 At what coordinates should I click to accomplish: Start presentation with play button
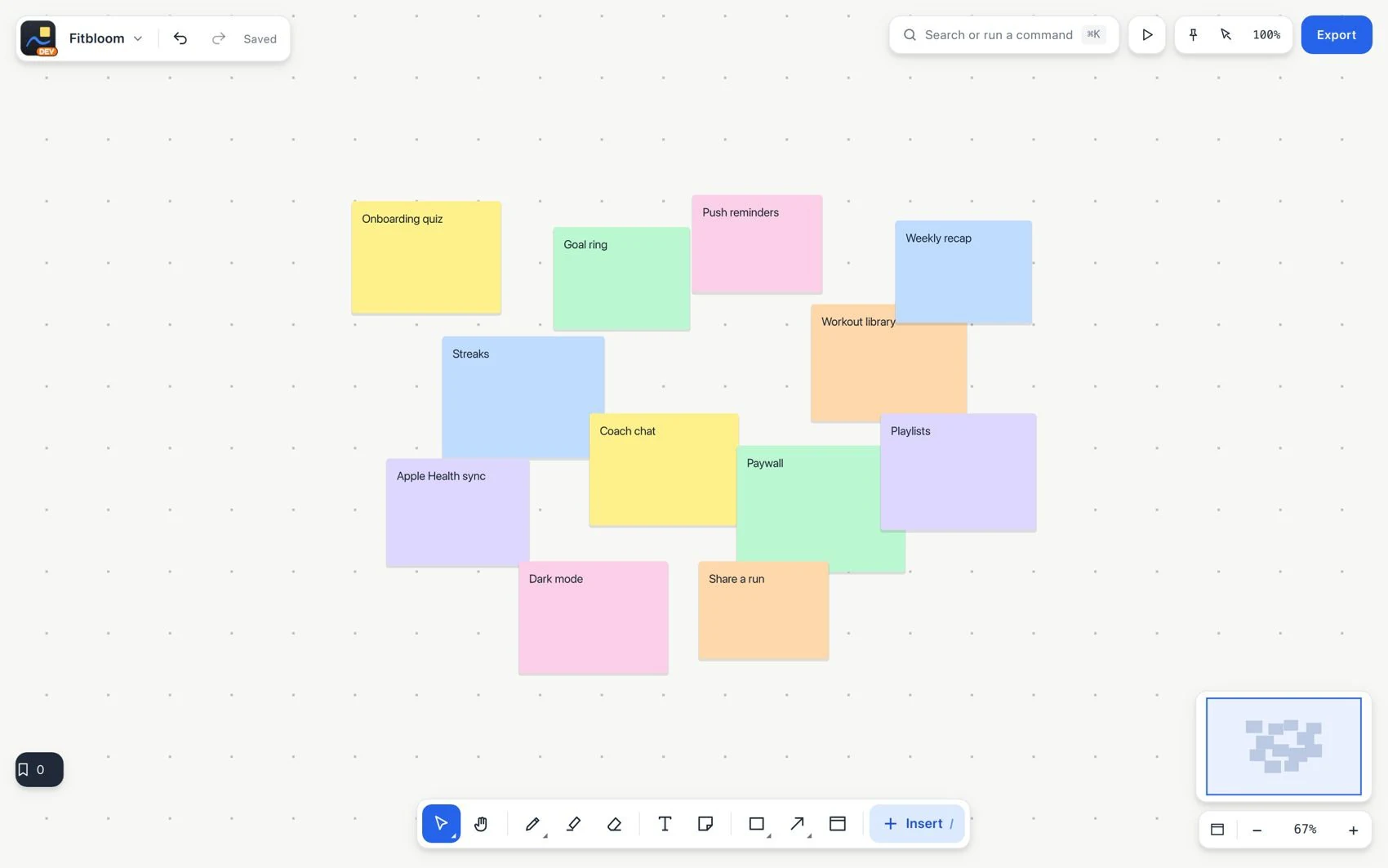click(1147, 35)
